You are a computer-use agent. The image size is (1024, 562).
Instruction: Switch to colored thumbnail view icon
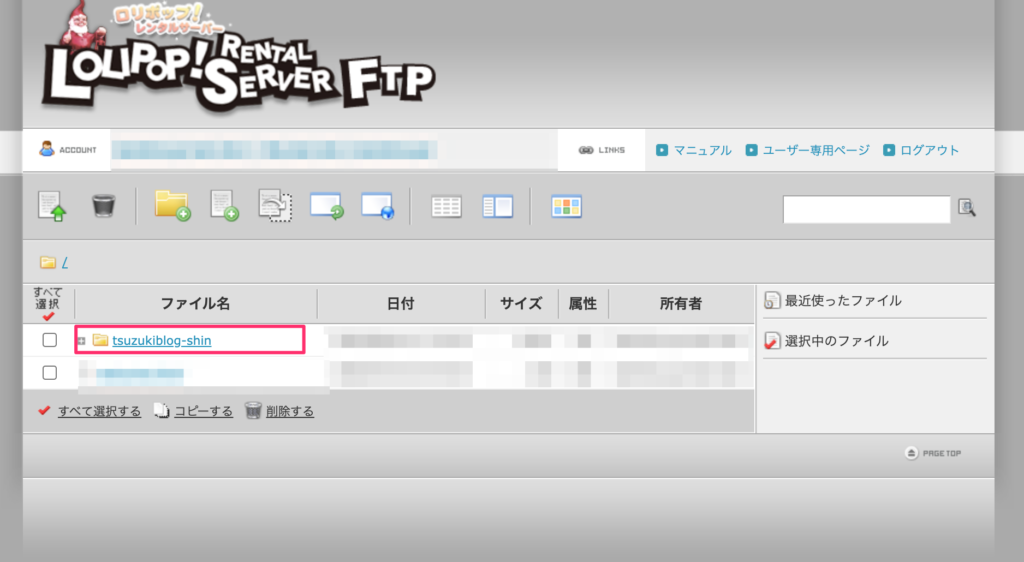click(566, 207)
